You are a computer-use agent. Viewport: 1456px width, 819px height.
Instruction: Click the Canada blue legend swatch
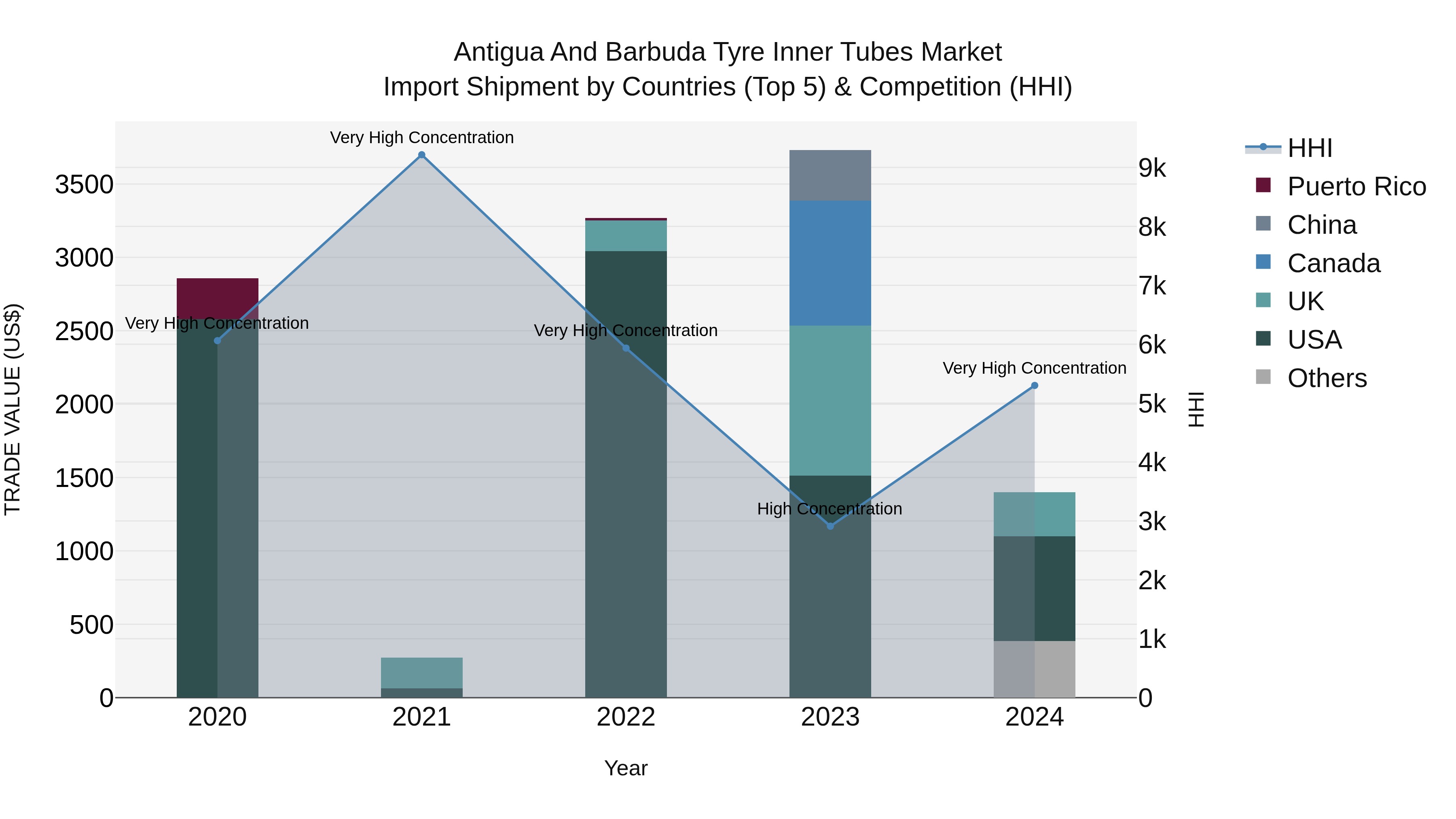[1263, 262]
